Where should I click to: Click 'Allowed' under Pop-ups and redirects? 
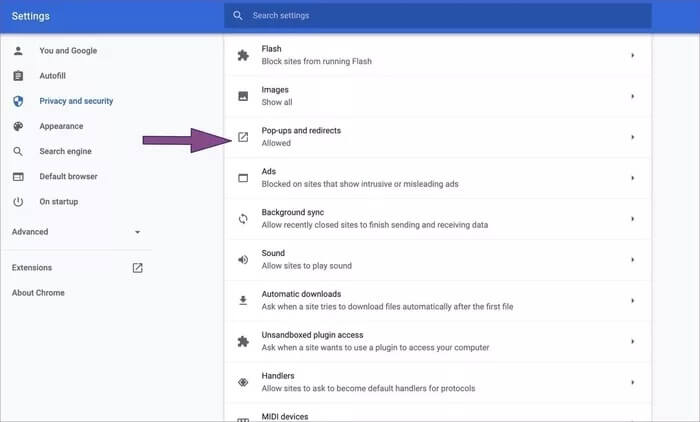tap(276, 143)
